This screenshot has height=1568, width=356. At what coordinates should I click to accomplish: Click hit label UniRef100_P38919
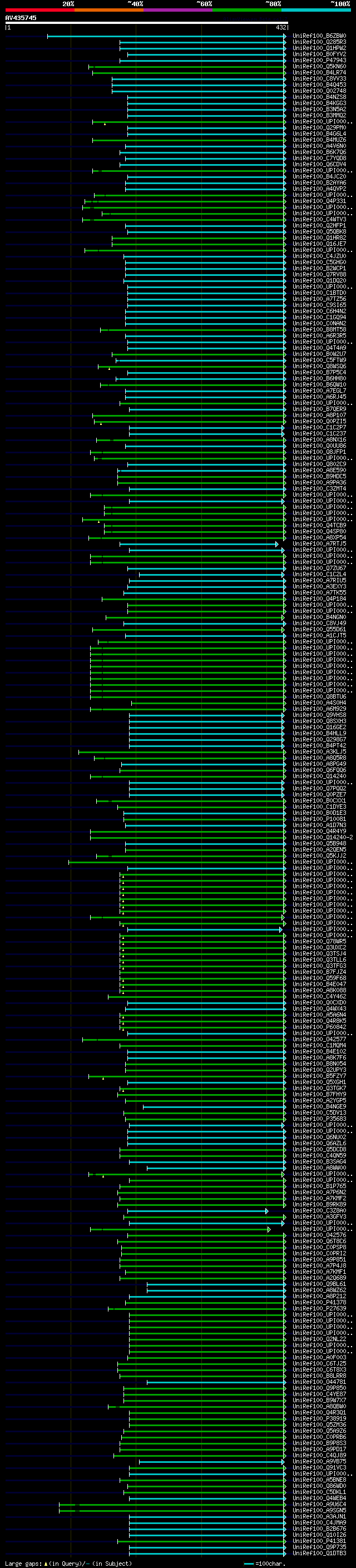pos(319,1419)
